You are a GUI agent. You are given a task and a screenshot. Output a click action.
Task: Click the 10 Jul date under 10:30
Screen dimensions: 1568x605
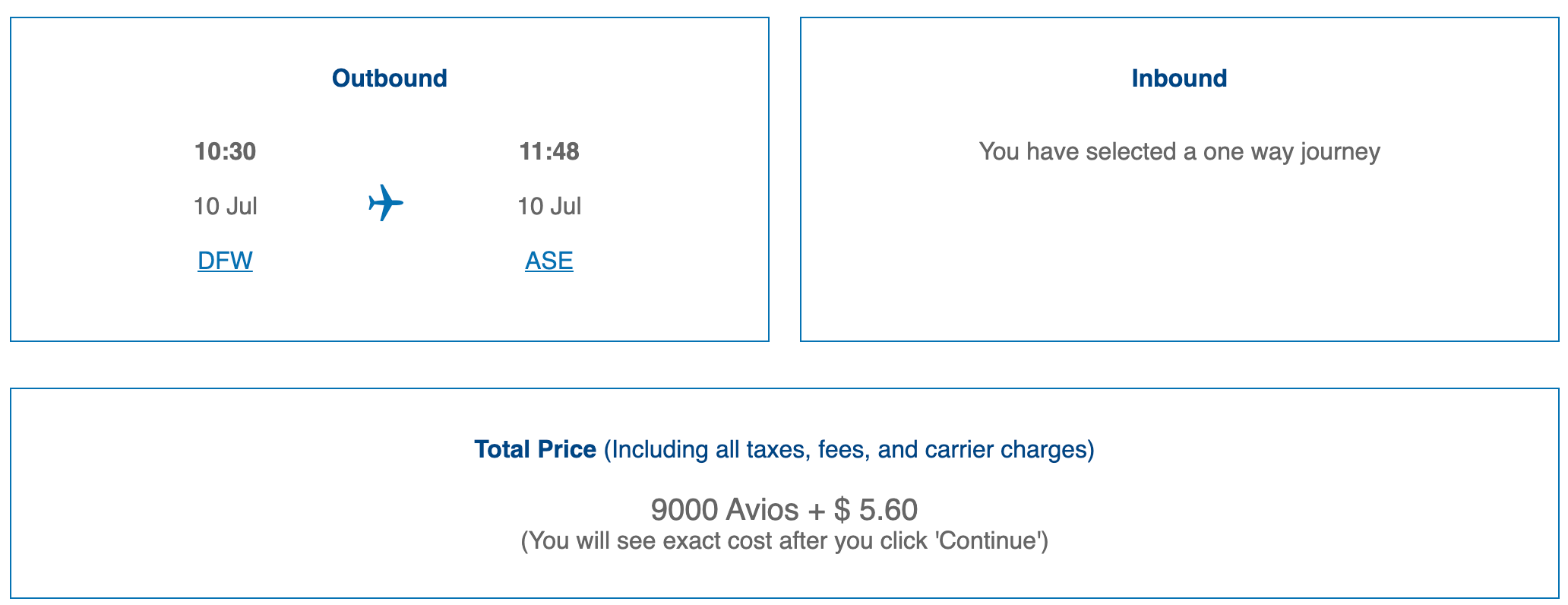[x=225, y=206]
